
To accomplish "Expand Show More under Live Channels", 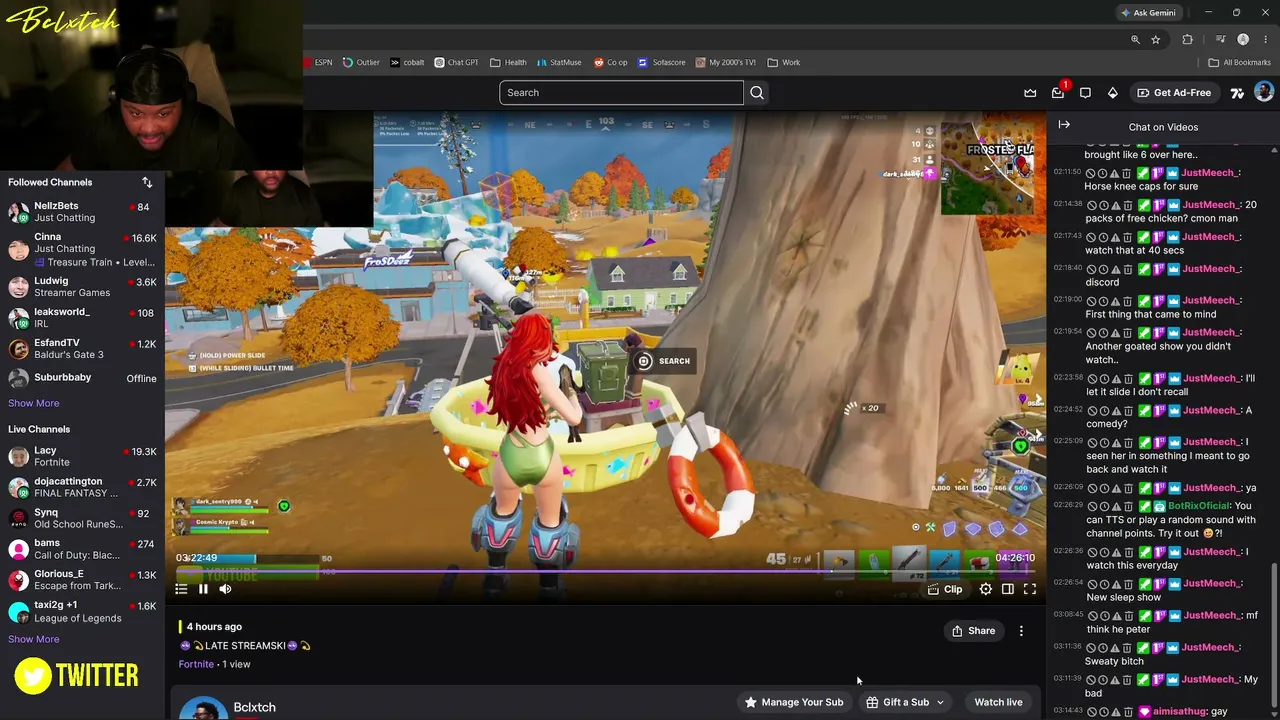I will coord(34,639).
